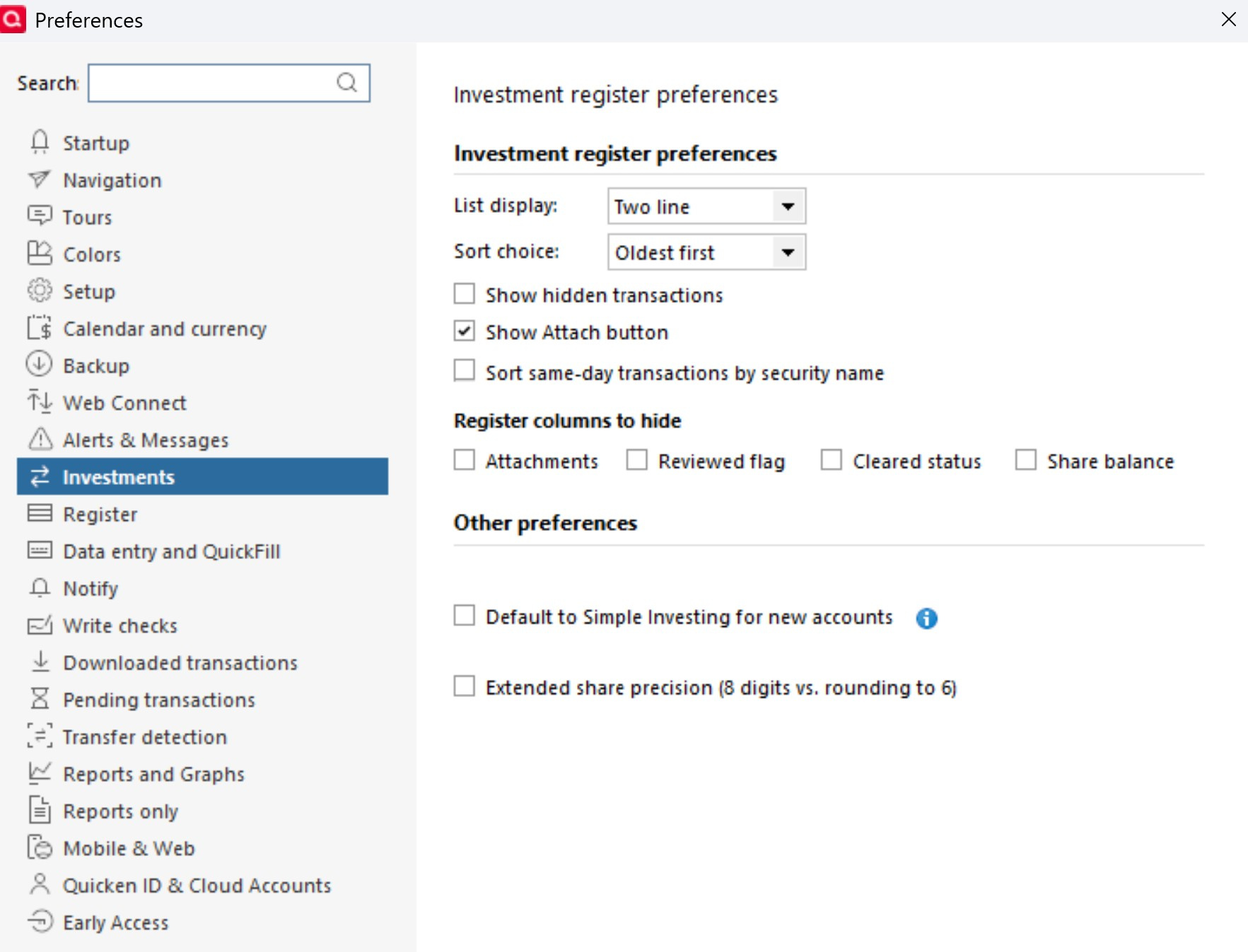The image size is (1248, 952).
Task: Select Downloaded transactions in the sidebar
Action: pos(180,663)
